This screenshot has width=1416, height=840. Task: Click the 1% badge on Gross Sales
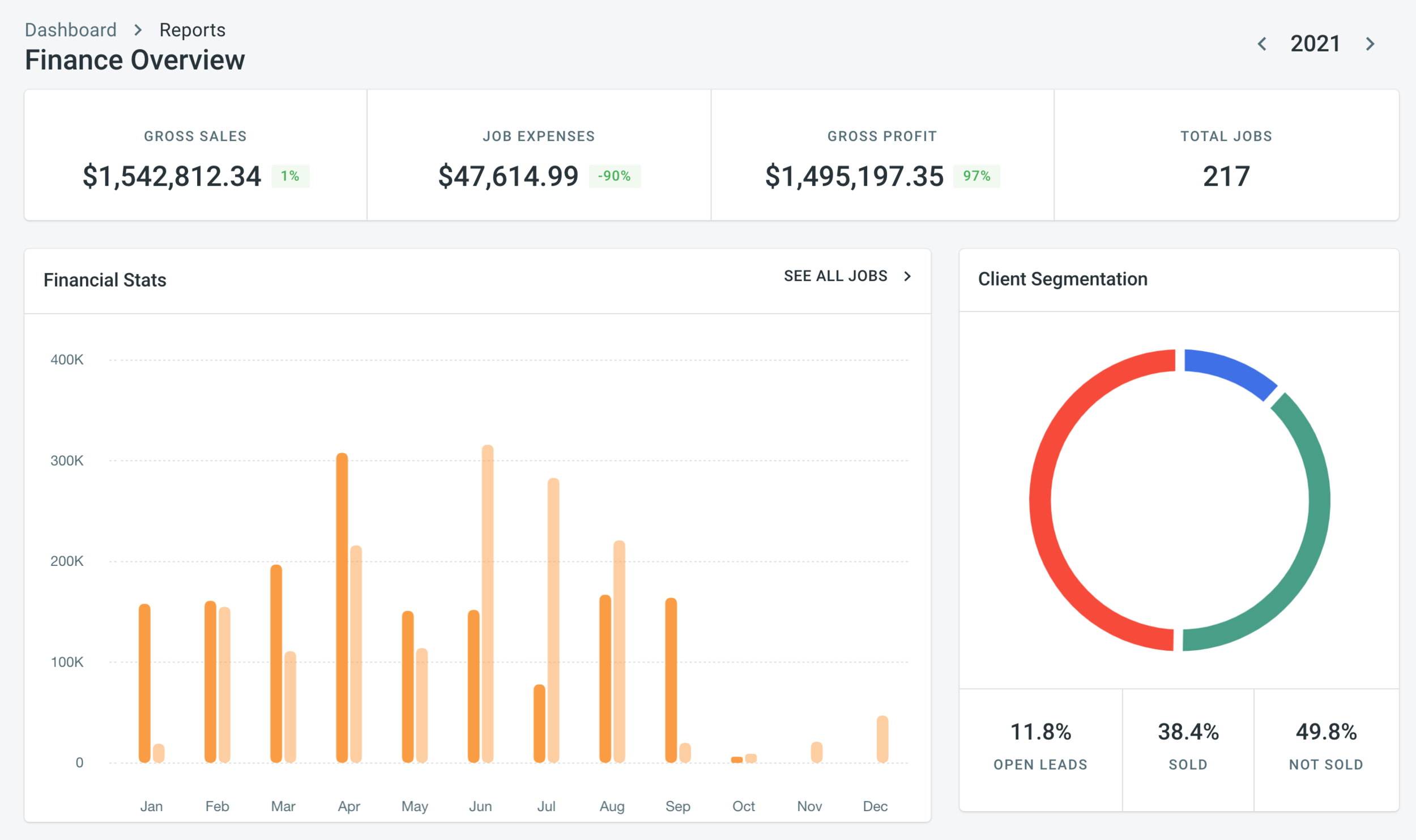tap(290, 176)
